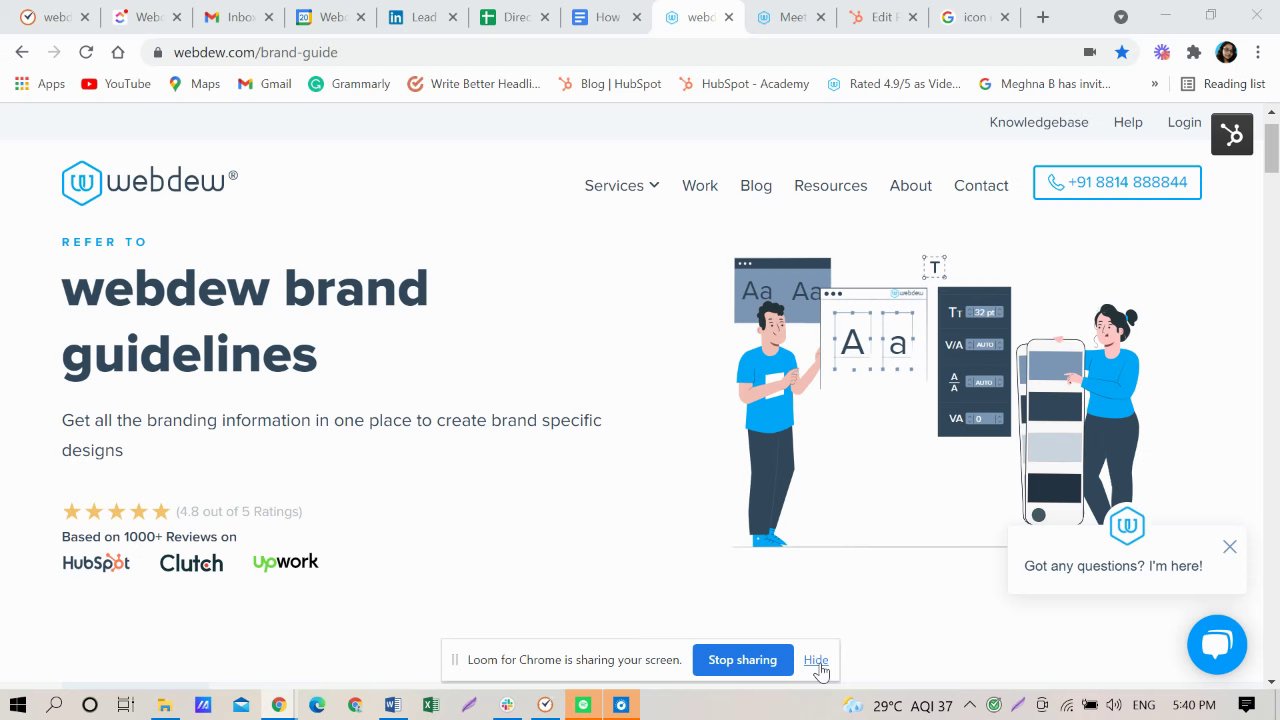Open the Apps bookmark shortcut

40,84
